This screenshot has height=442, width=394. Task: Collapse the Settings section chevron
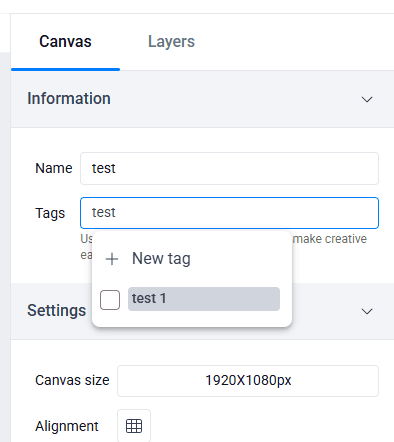367,311
